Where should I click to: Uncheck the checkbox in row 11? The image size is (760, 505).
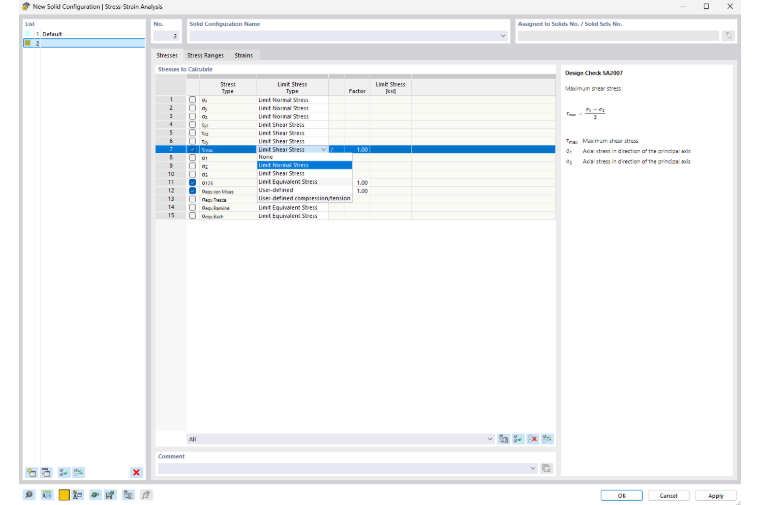pyautogui.click(x=192, y=183)
